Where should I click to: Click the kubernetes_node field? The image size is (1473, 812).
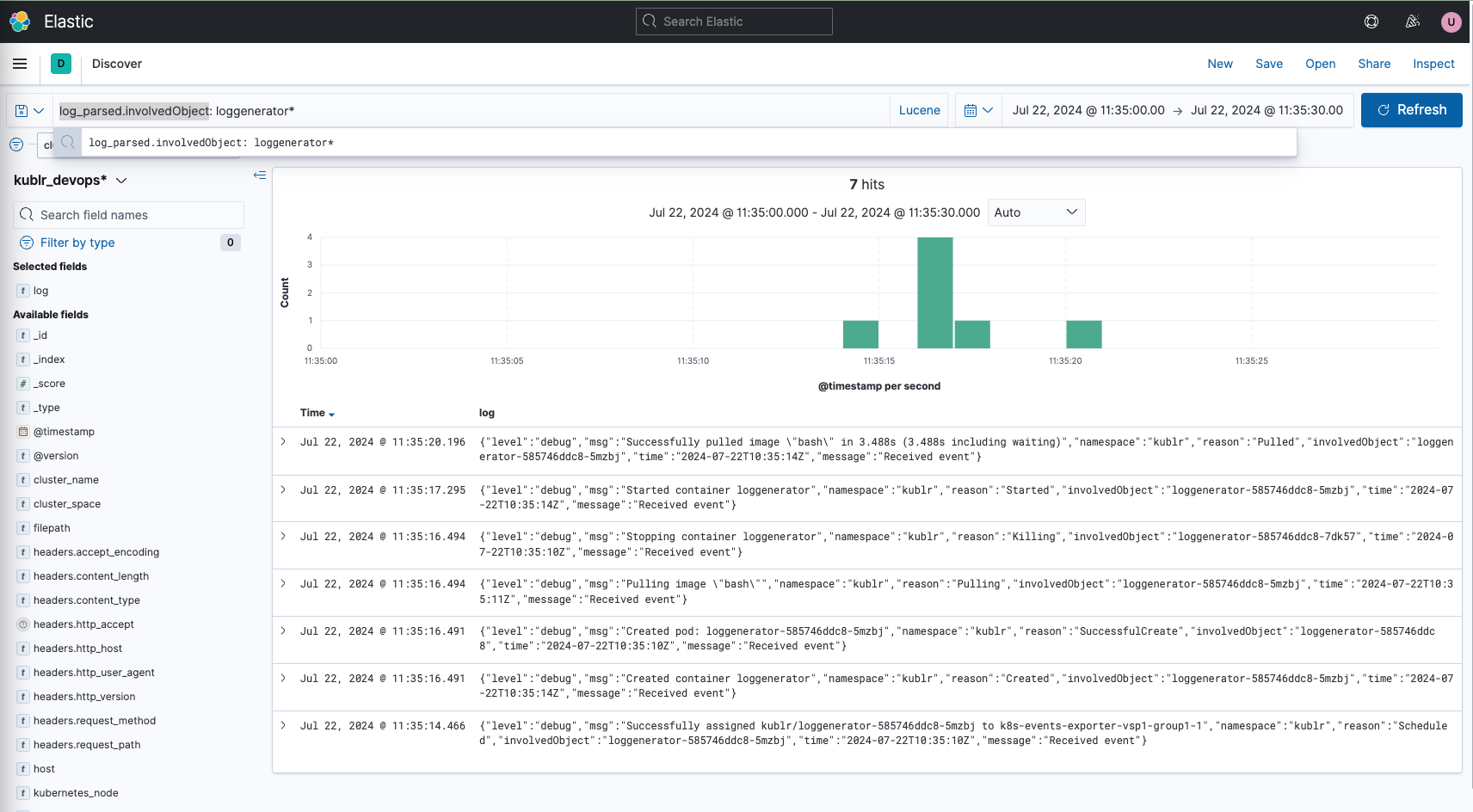coord(76,793)
